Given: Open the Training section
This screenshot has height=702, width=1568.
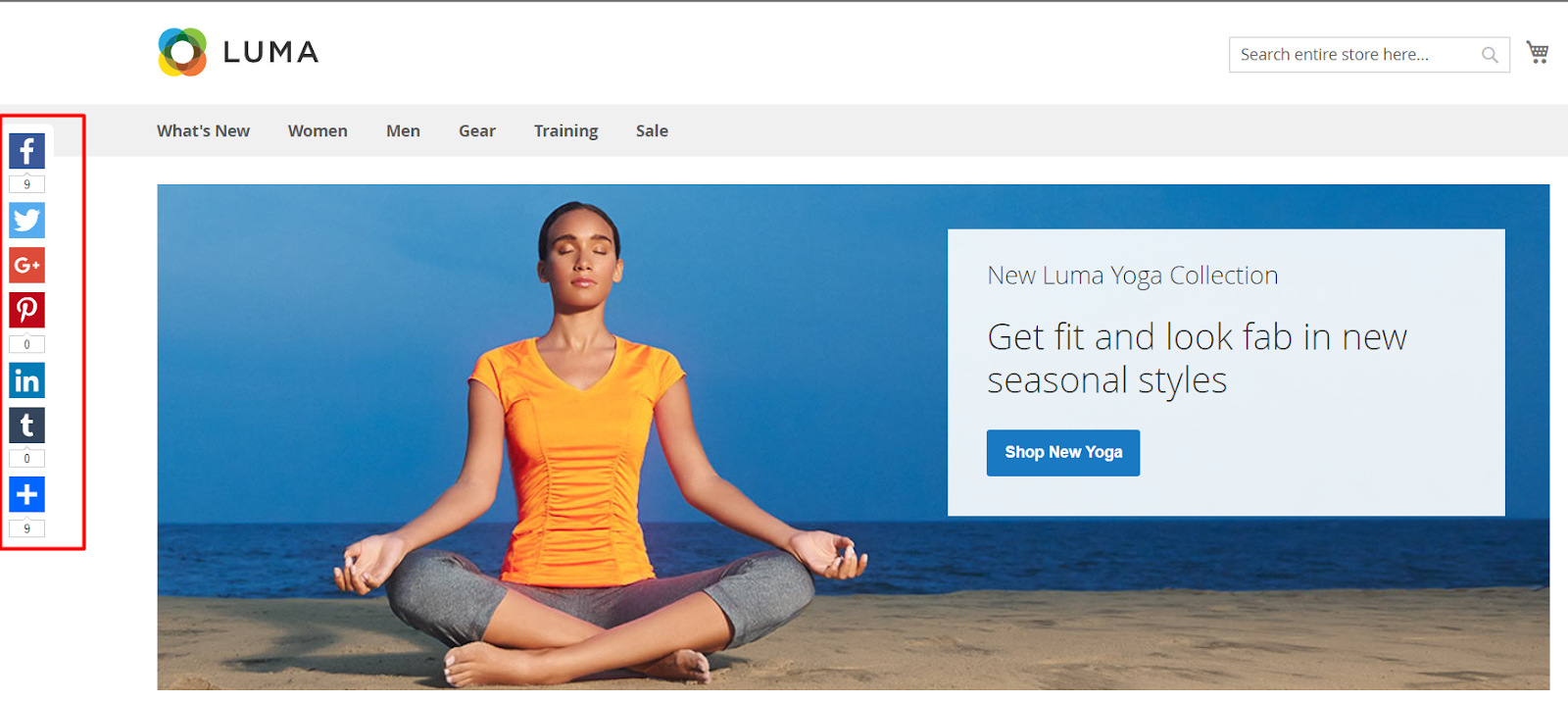Looking at the screenshot, I should (x=565, y=130).
